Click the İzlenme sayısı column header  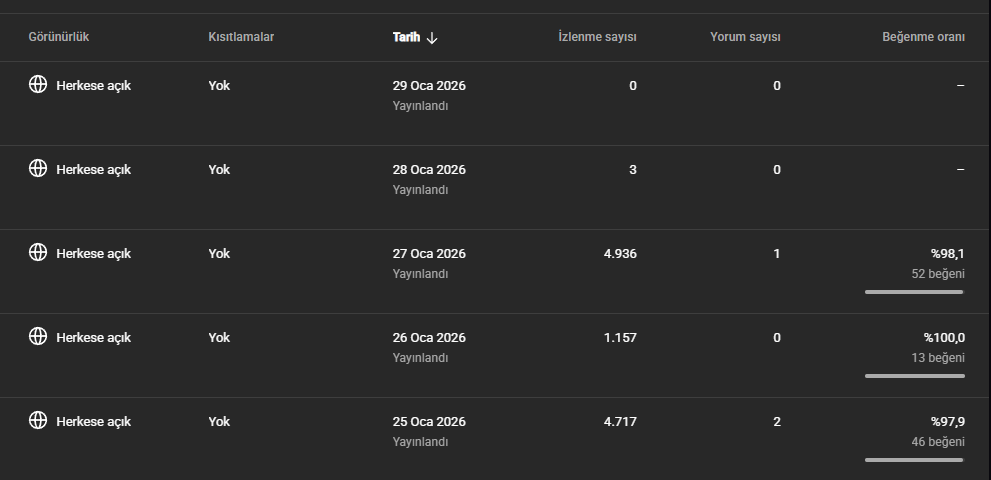pos(597,38)
